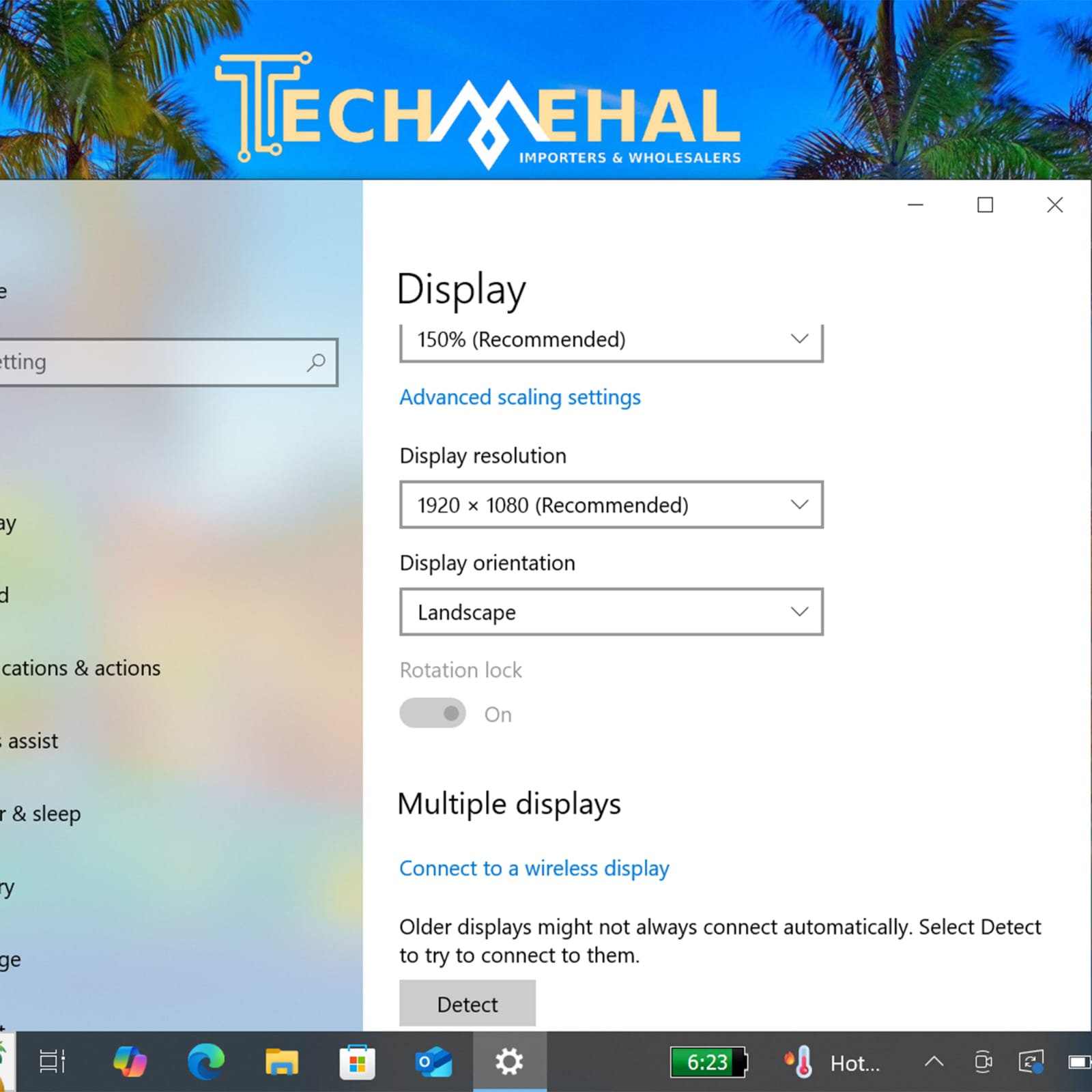Click the battery tray icon
The image size is (1092, 1092).
click(x=1080, y=1062)
